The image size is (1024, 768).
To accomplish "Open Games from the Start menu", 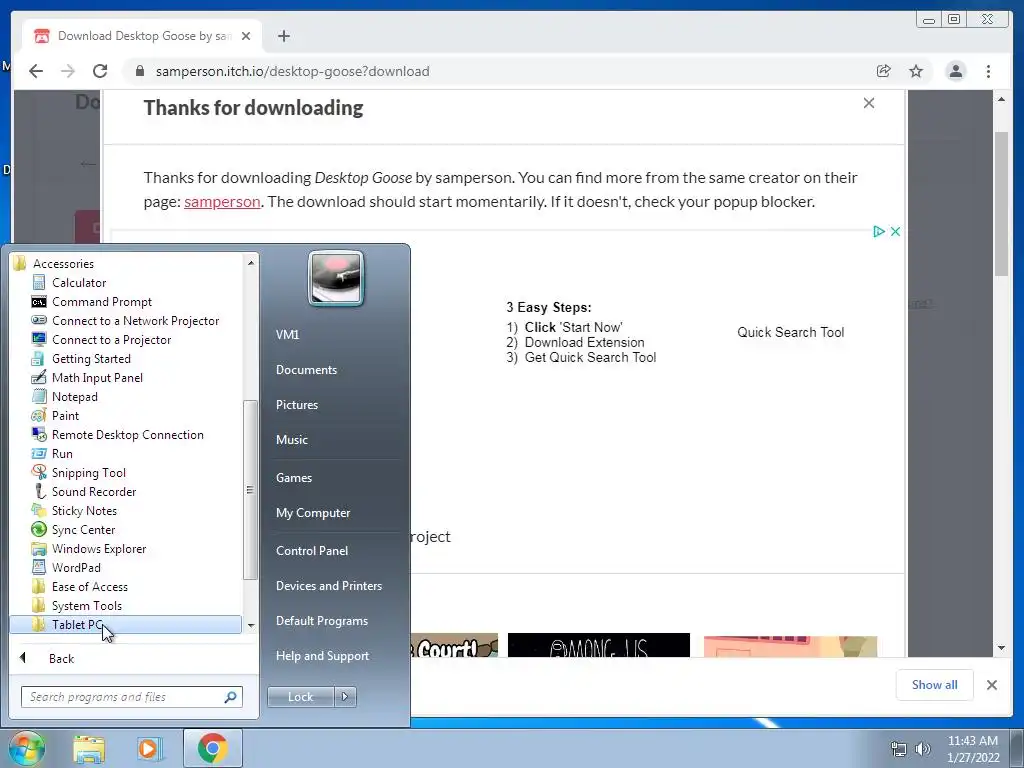I will [294, 477].
